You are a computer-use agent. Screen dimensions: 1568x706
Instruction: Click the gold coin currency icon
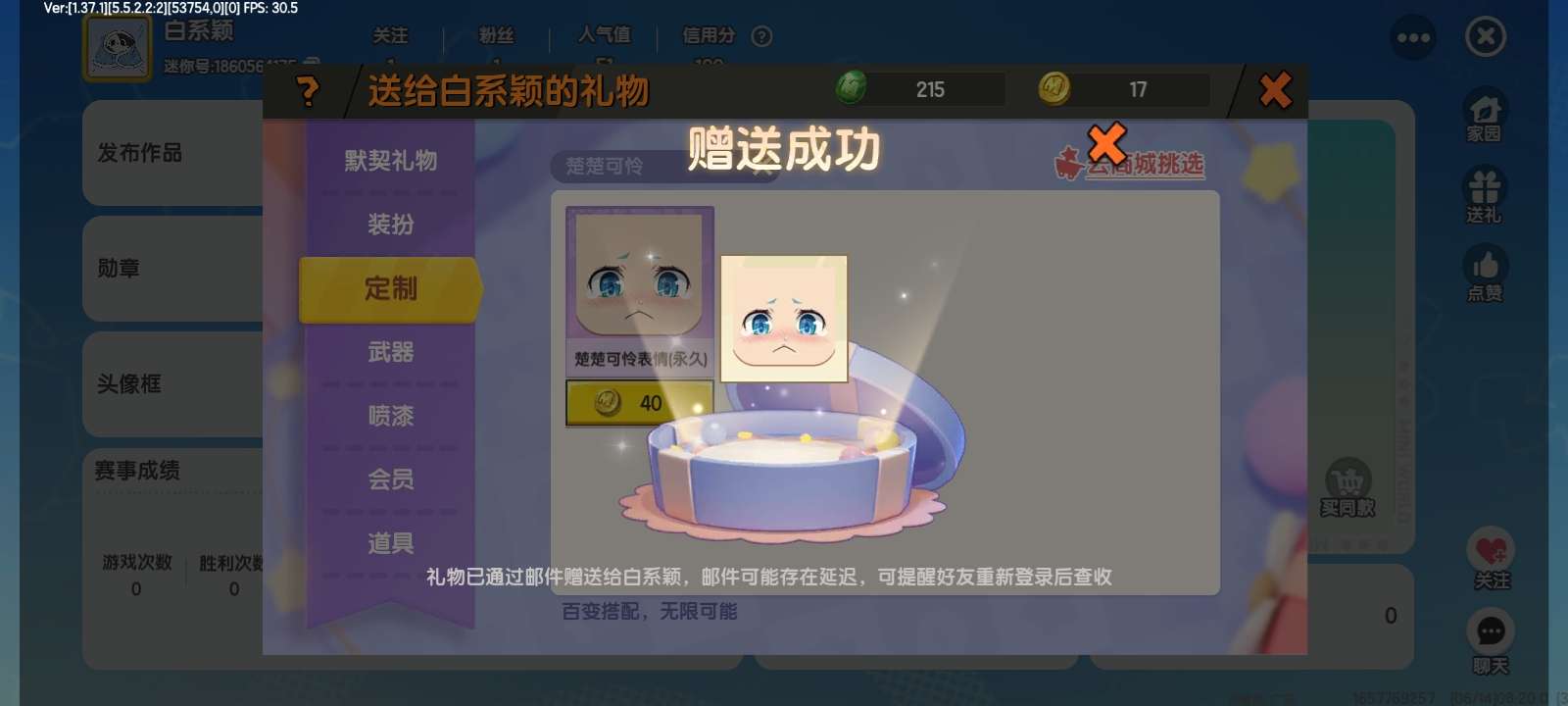[1054, 88]
